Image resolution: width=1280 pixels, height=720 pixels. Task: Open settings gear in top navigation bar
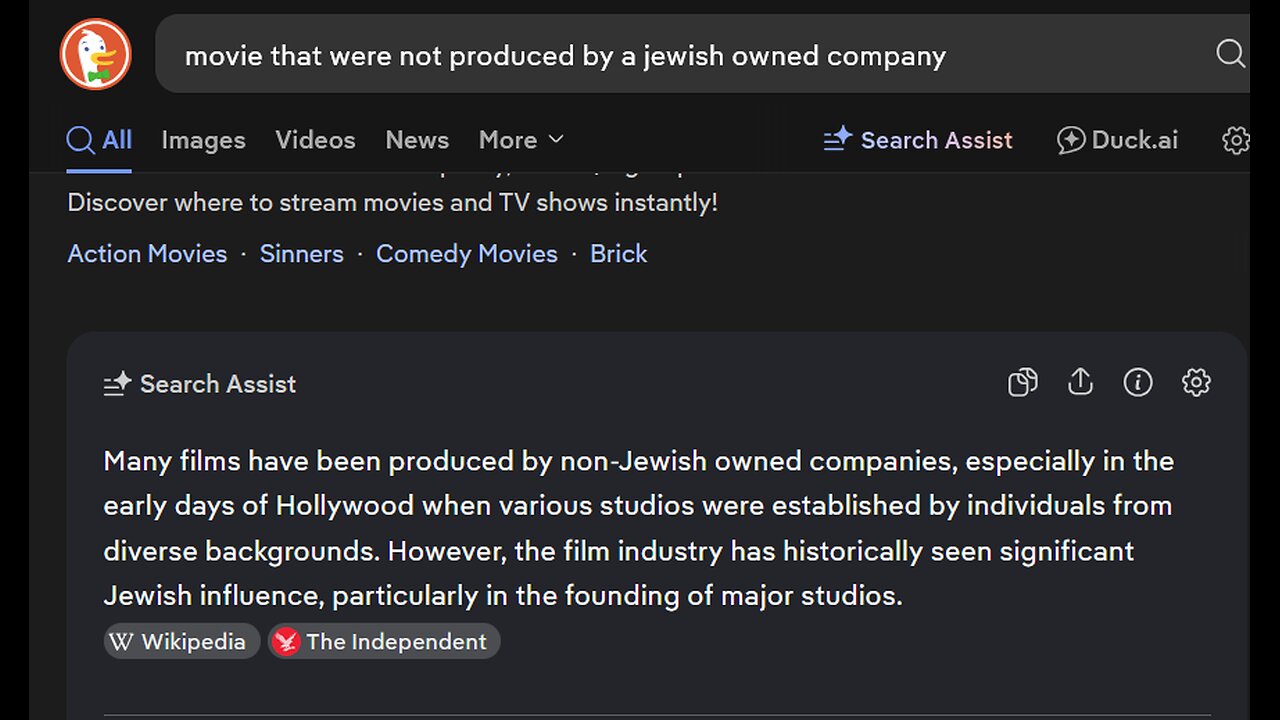tap(1236, 140)
